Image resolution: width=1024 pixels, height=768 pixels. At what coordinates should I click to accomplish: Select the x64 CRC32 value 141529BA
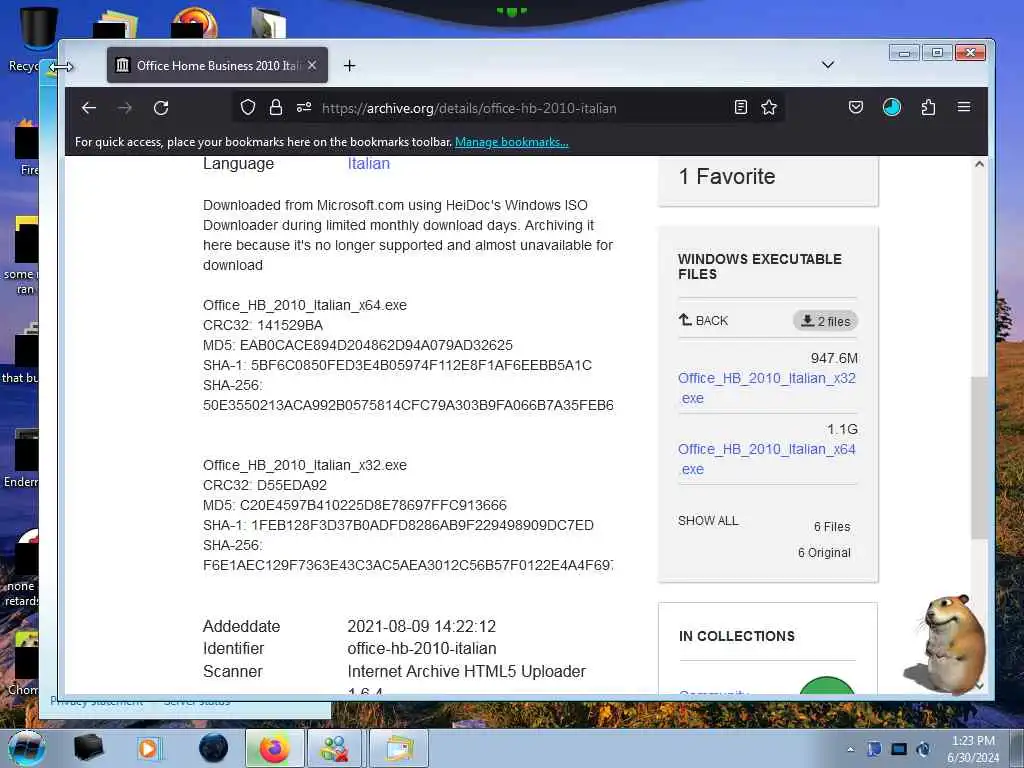[x=290, y=325]
